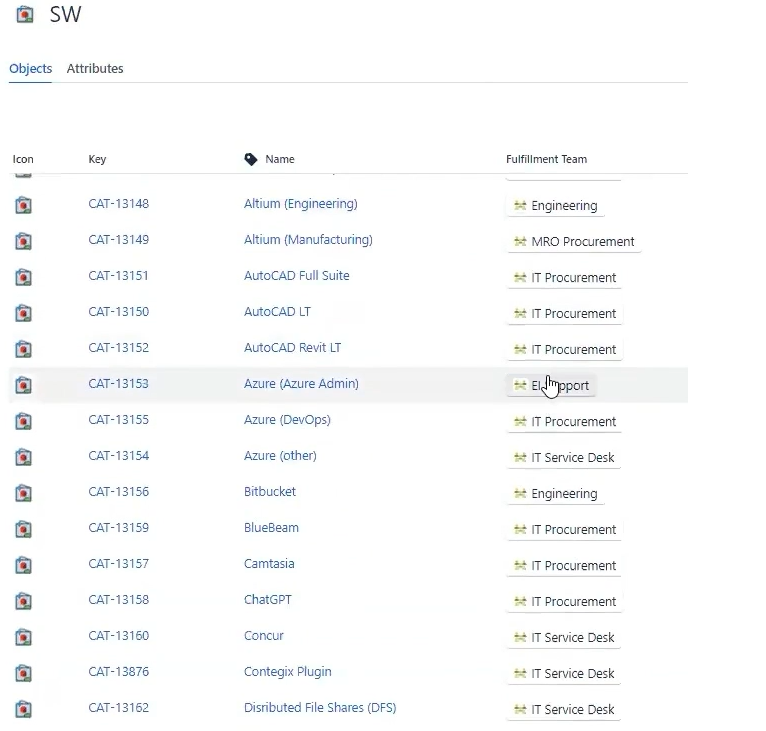Image resolution: width=766 pixels, height=731 pixels.
Task: Open the Disributed File Shares (DFS) object
Action: (320, 708)
